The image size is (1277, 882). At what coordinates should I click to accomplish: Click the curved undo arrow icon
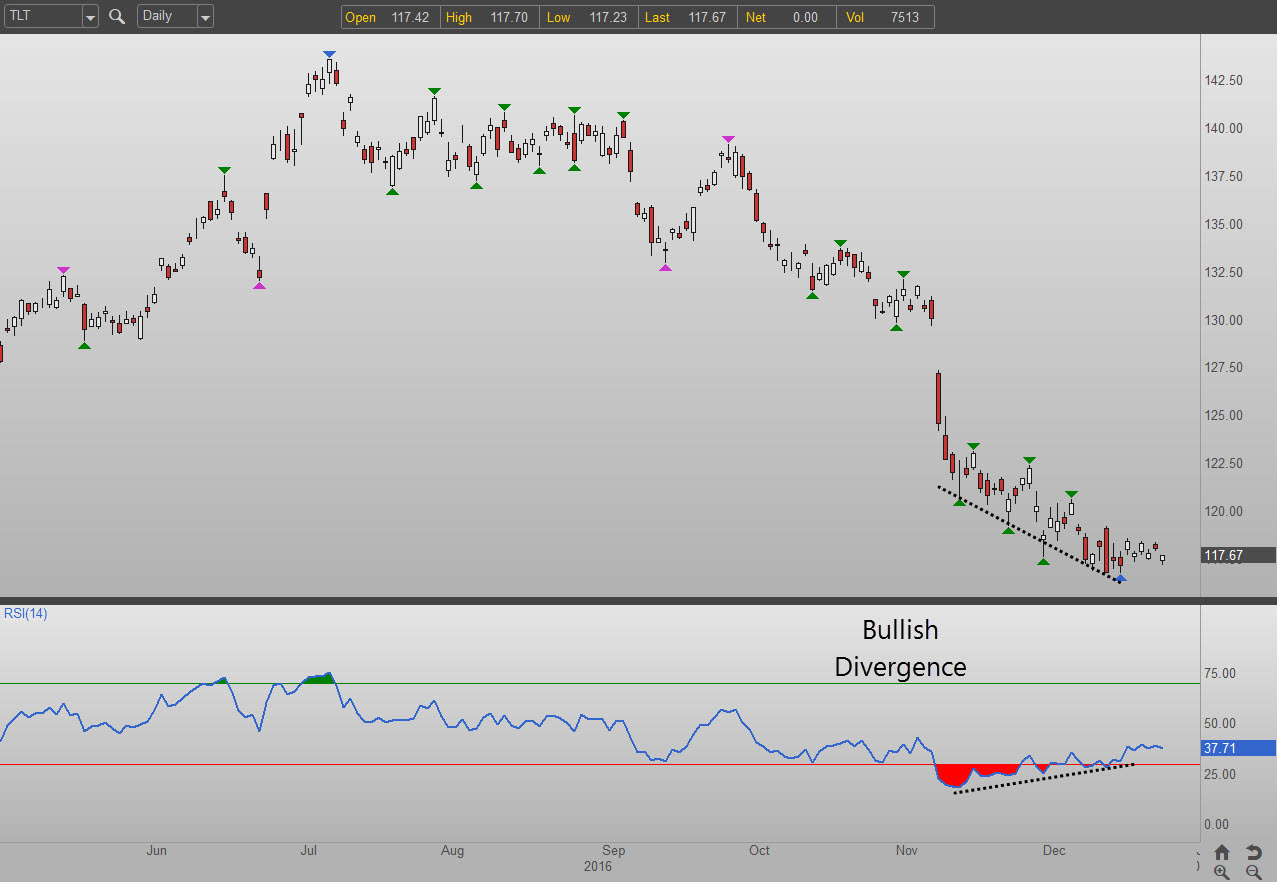[x=1253, y=852]
